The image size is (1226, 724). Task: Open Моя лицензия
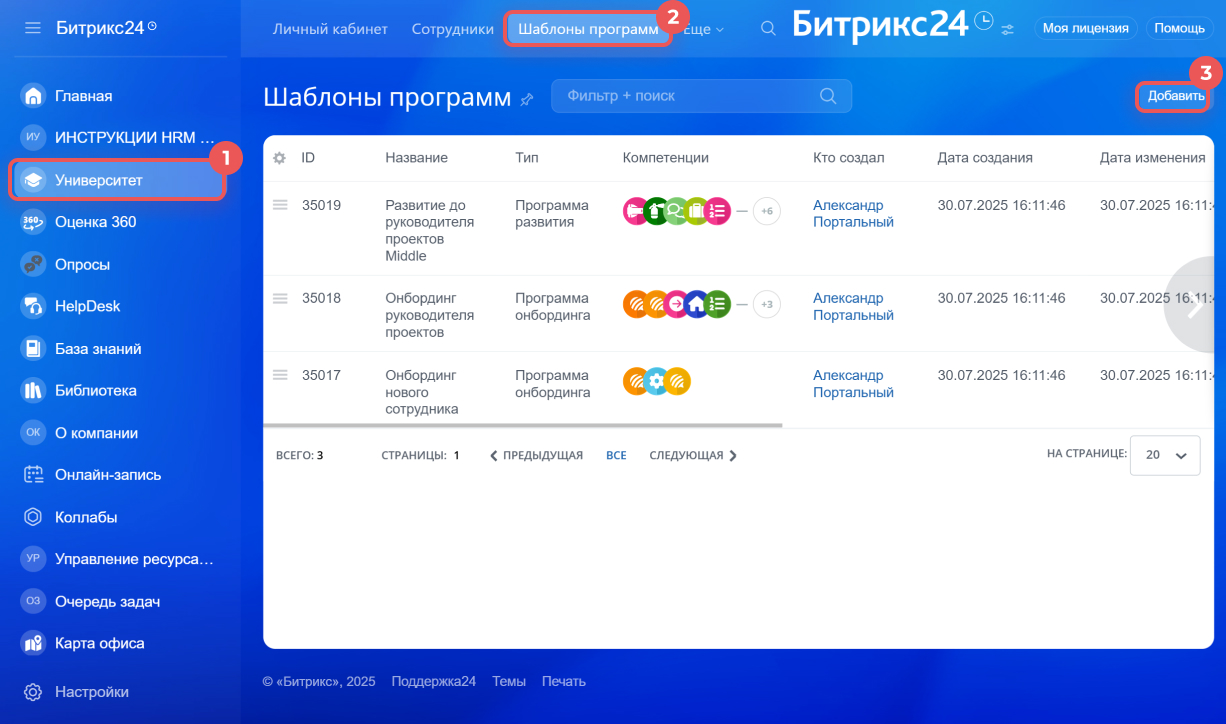click(x=1085, y=28)
